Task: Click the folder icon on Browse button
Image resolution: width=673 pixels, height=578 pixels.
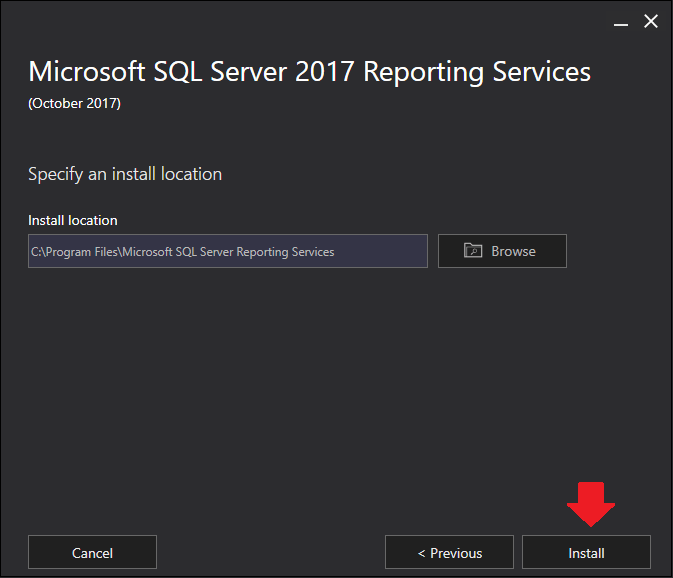Action: [x=473, y=251]
